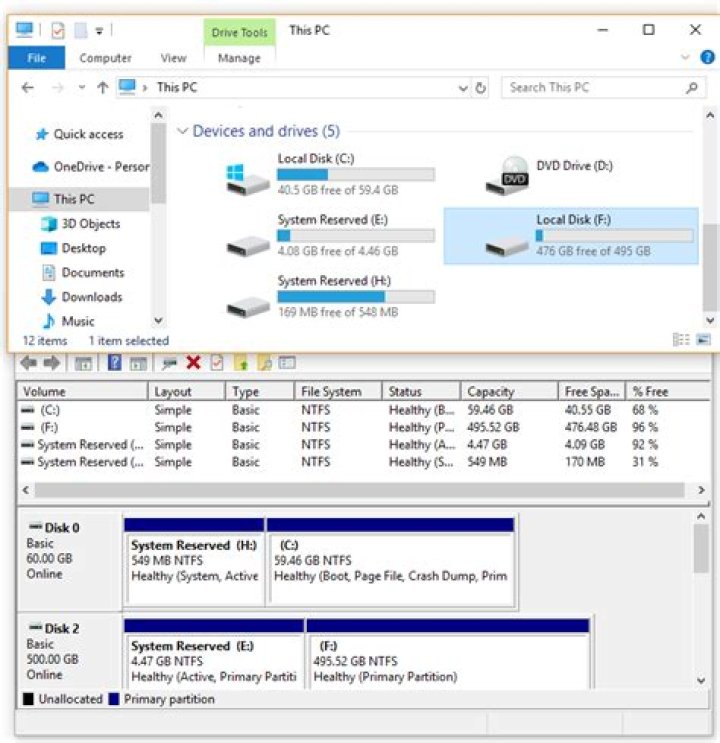
Task: Click navigation pane scroll down arrow
Action: click(159, 321)
